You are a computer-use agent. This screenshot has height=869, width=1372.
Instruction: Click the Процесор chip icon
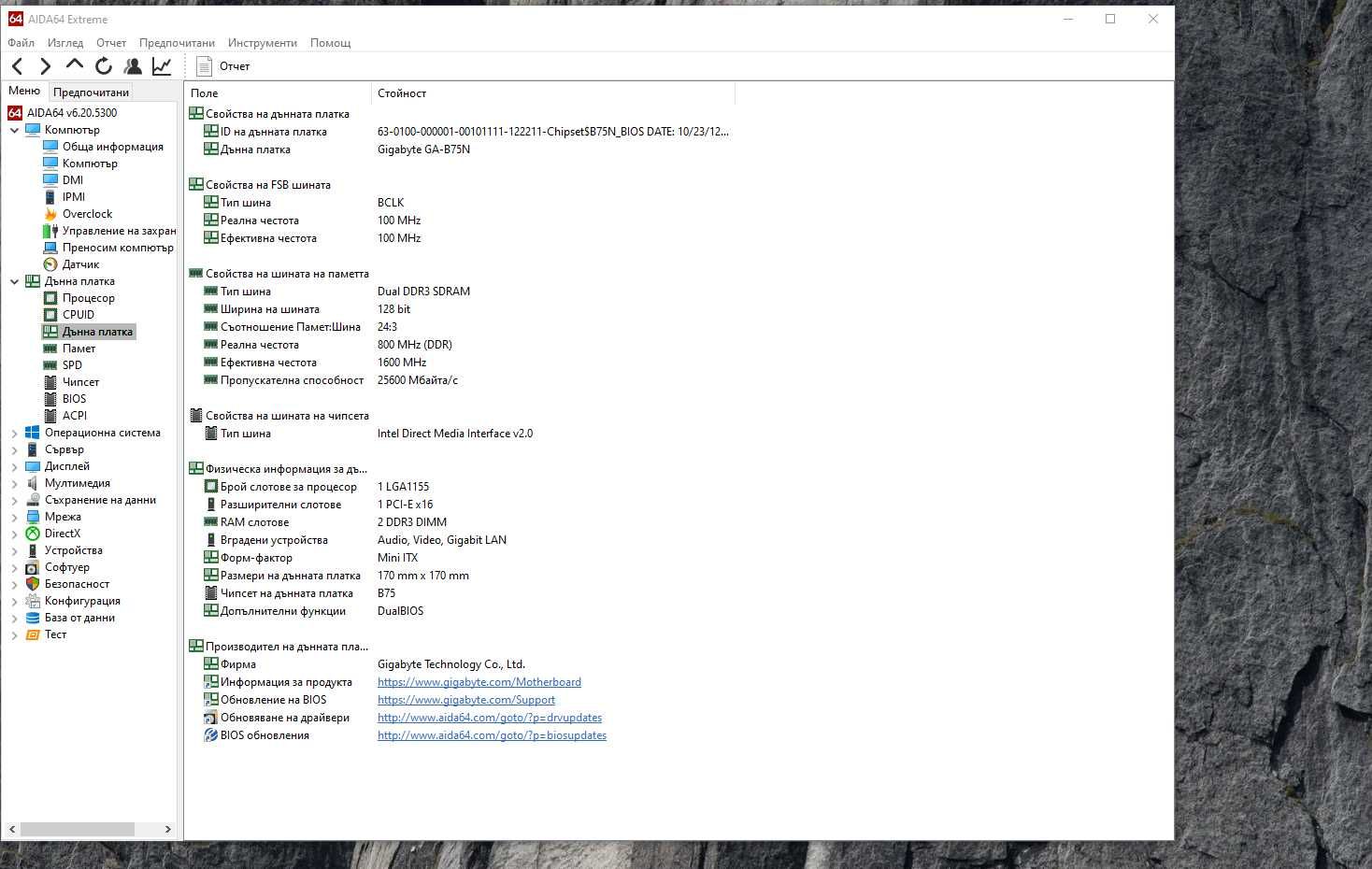click(50, 298)
